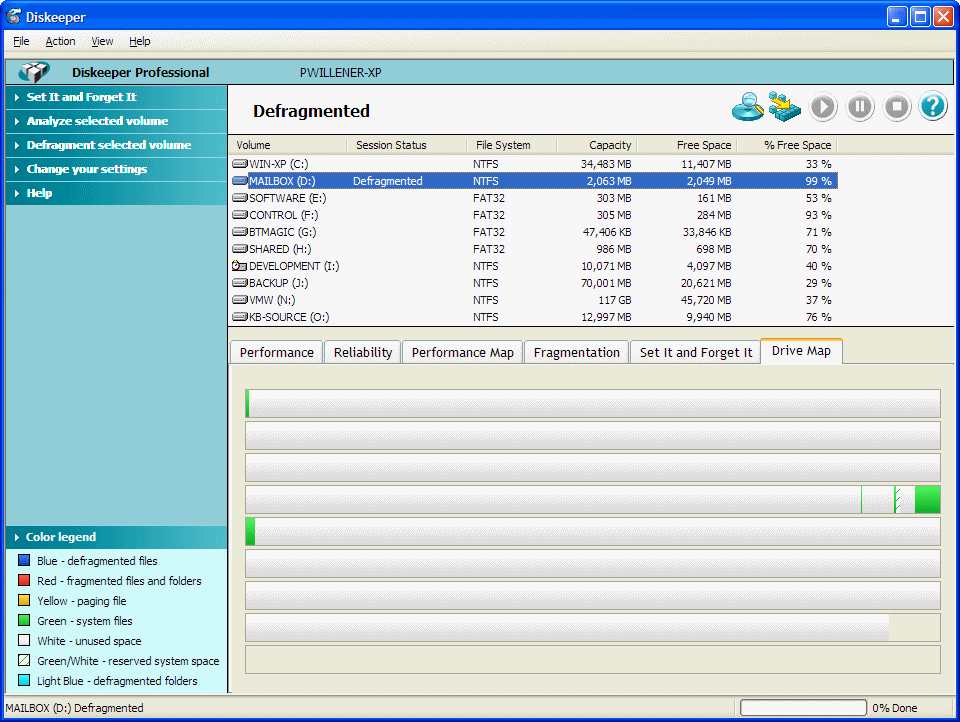Click the BACKUP (J:) drive icon
The height and width of the screenshot is (722, 960).
239,283
